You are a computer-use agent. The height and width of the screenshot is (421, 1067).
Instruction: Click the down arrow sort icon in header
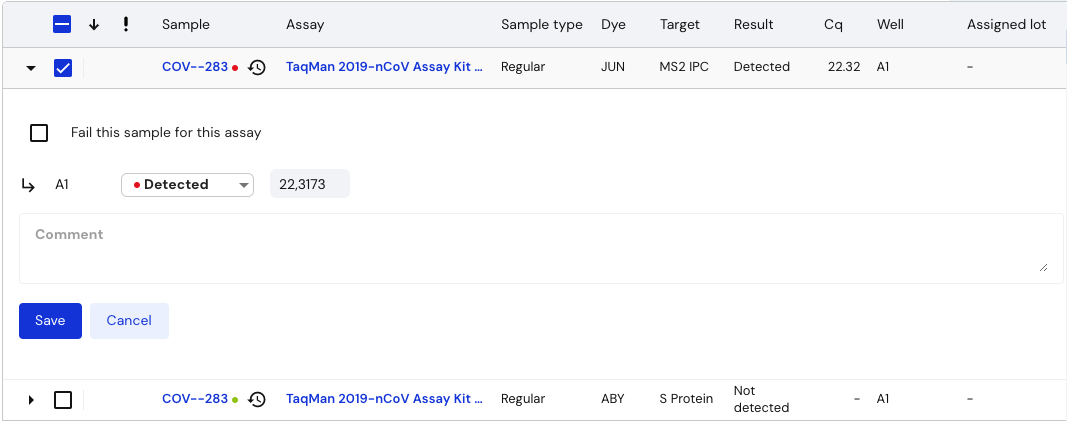(x=94, y=24)
